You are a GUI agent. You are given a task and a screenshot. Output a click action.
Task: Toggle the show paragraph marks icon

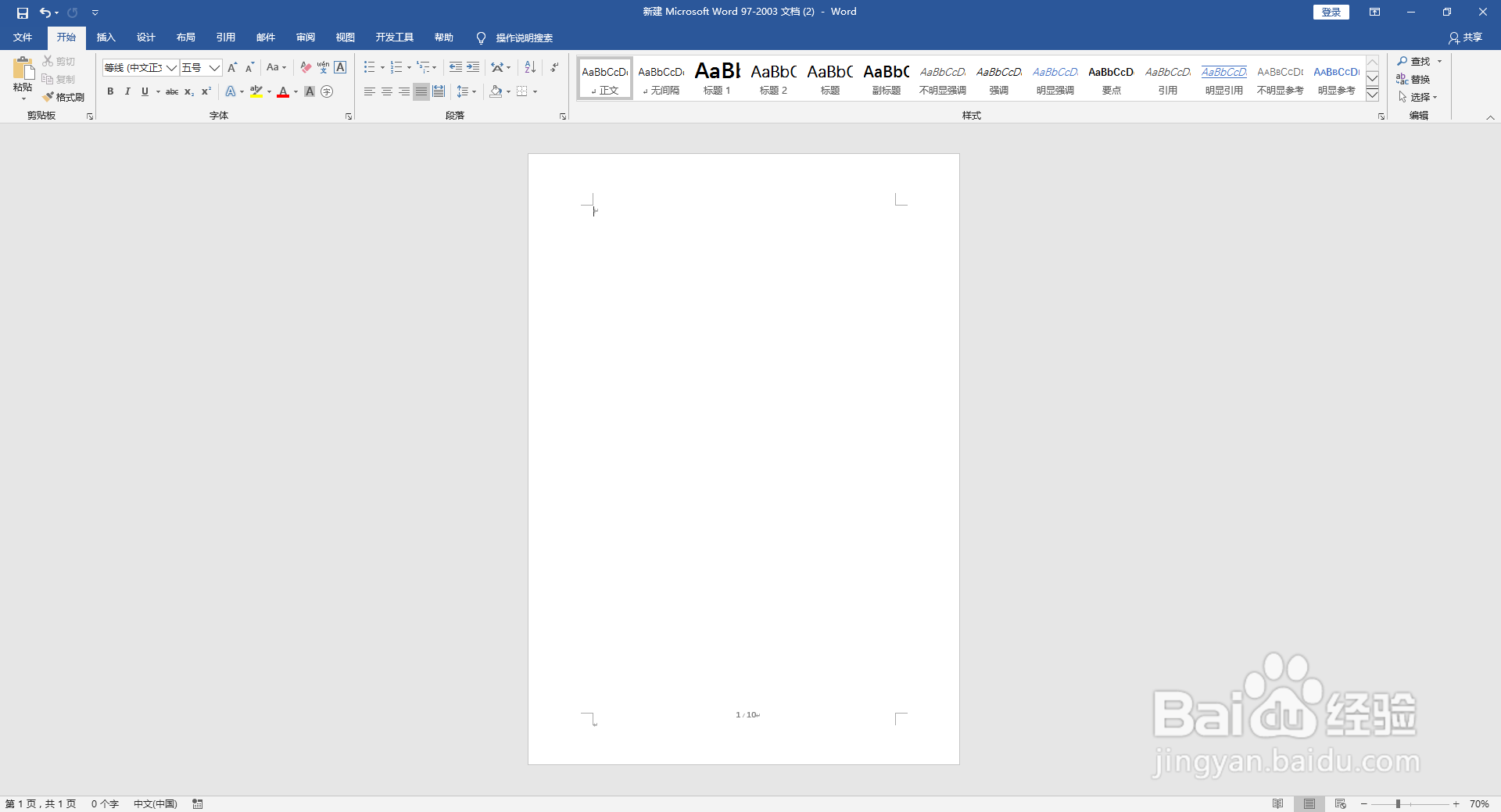553,67
